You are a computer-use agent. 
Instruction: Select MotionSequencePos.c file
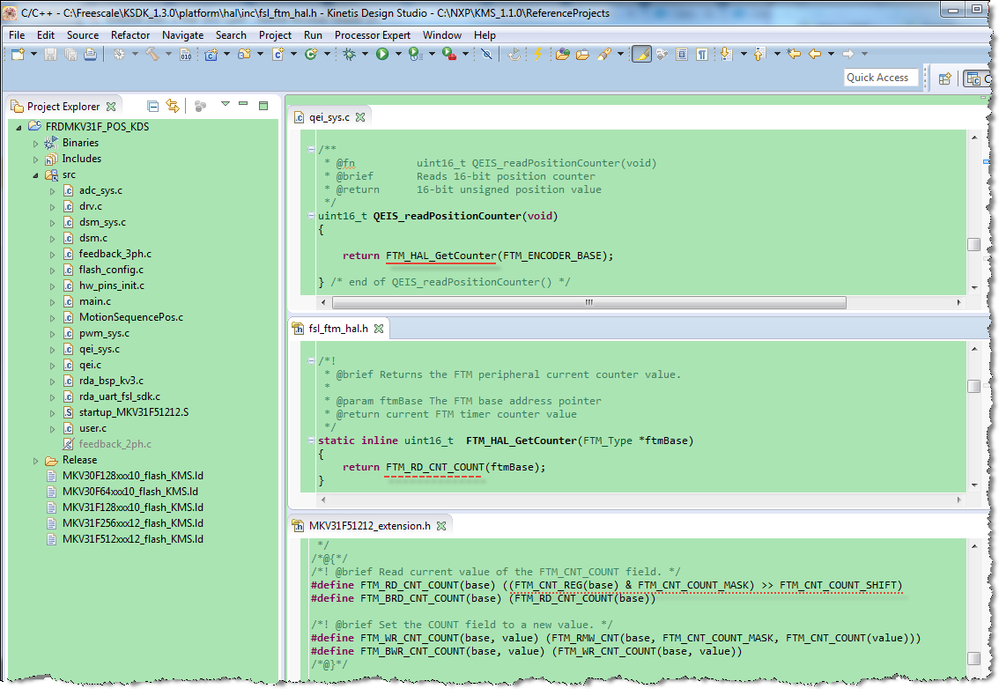131,318
